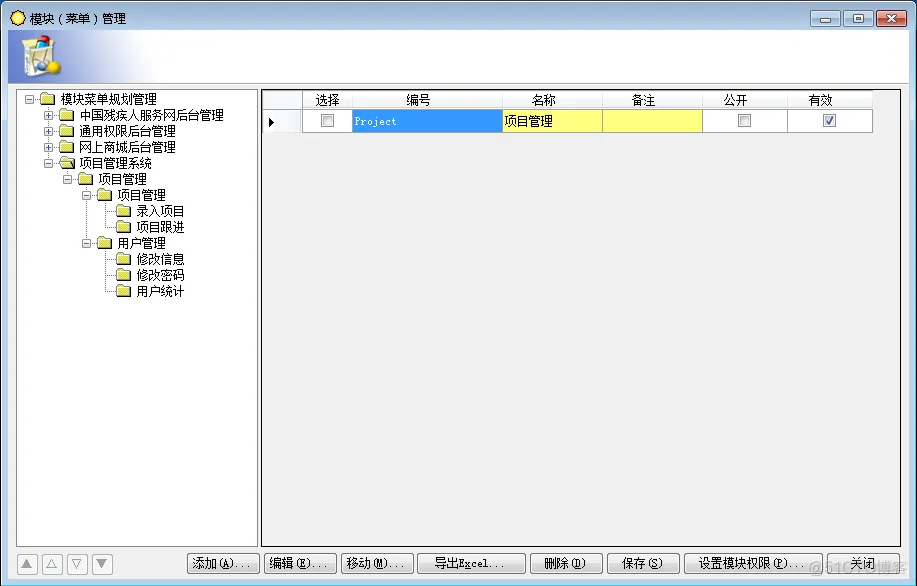This screenshot has height=586, width=917.
Task: Click the 保存(S) button
Action: tap(643, 564)
